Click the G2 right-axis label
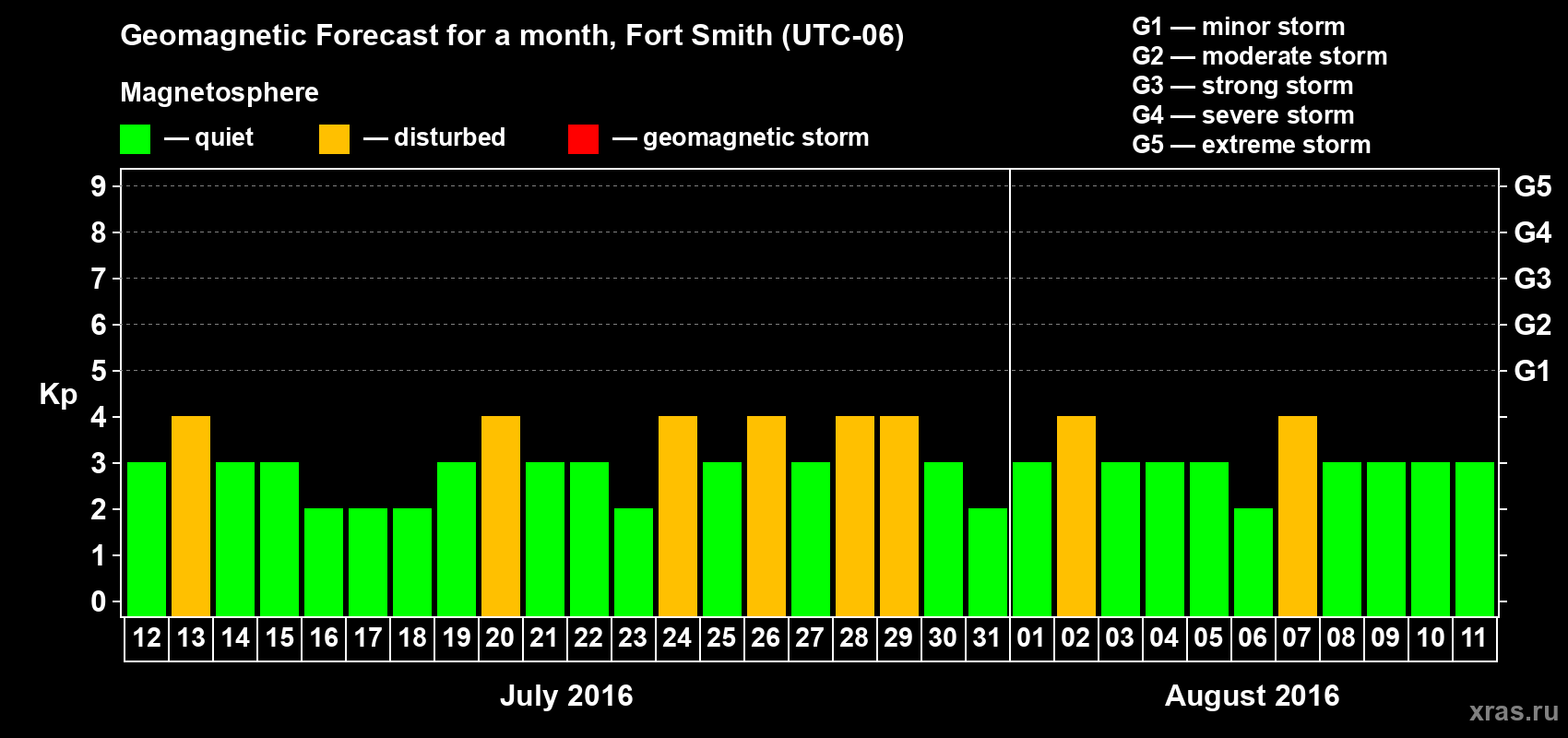The width and height of the screenshot is (1568, 738). point(1533,325)
